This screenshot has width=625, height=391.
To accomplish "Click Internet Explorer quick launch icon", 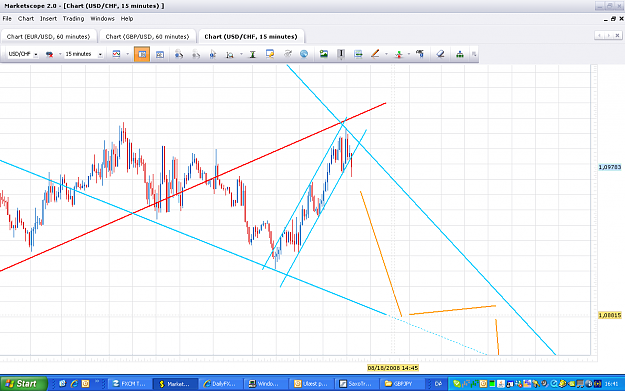I will (x=74, y=383).
